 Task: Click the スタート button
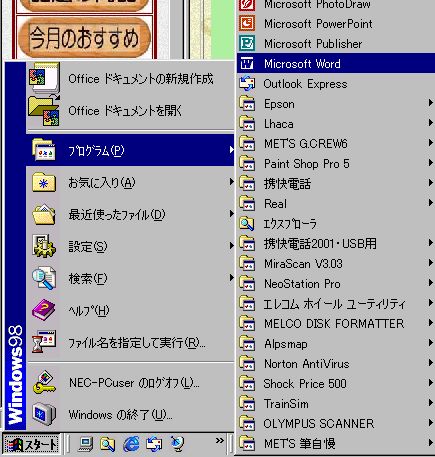click(31, 445)
